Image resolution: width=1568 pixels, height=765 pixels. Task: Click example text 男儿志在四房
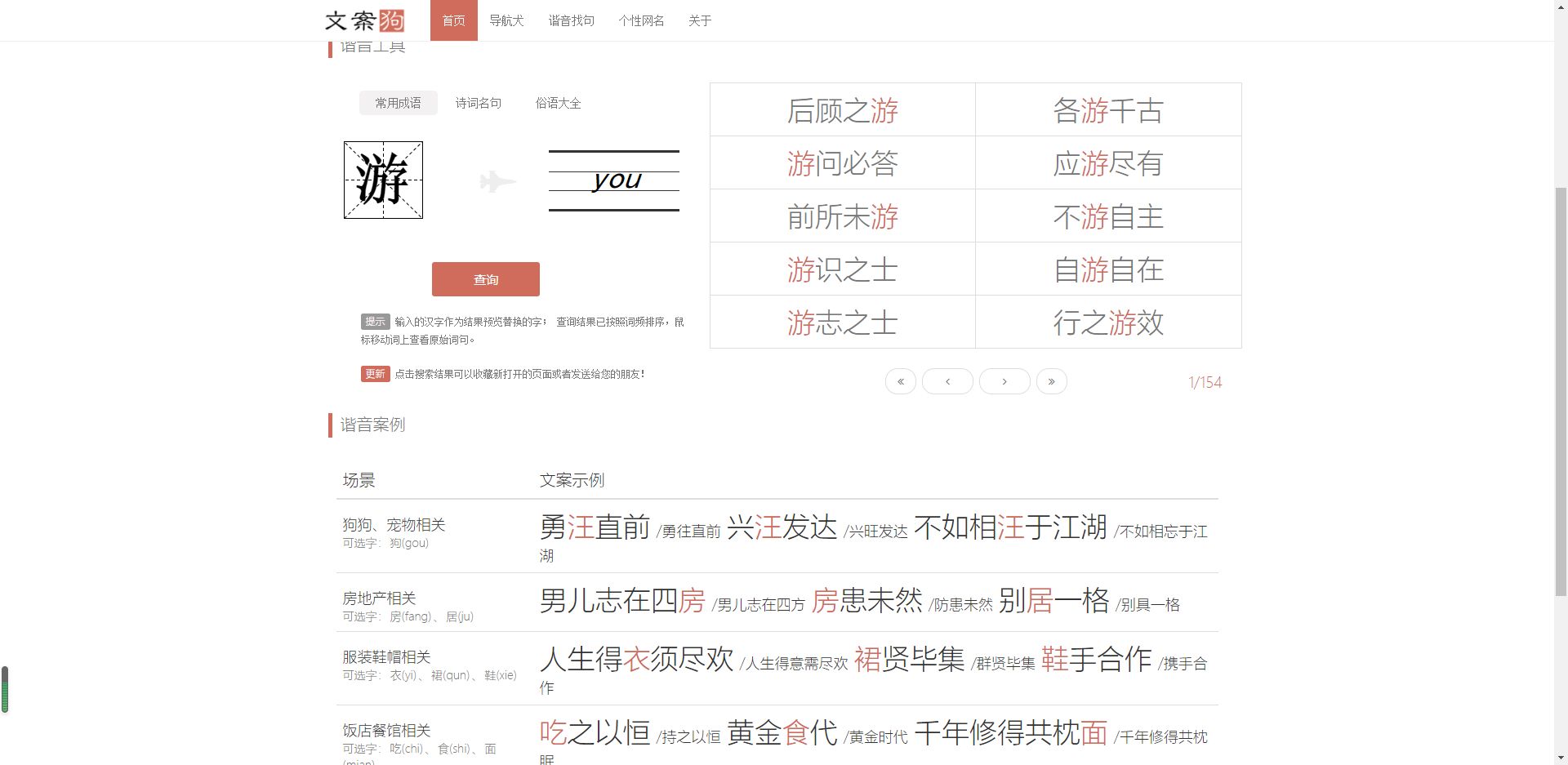click(622, 601)
